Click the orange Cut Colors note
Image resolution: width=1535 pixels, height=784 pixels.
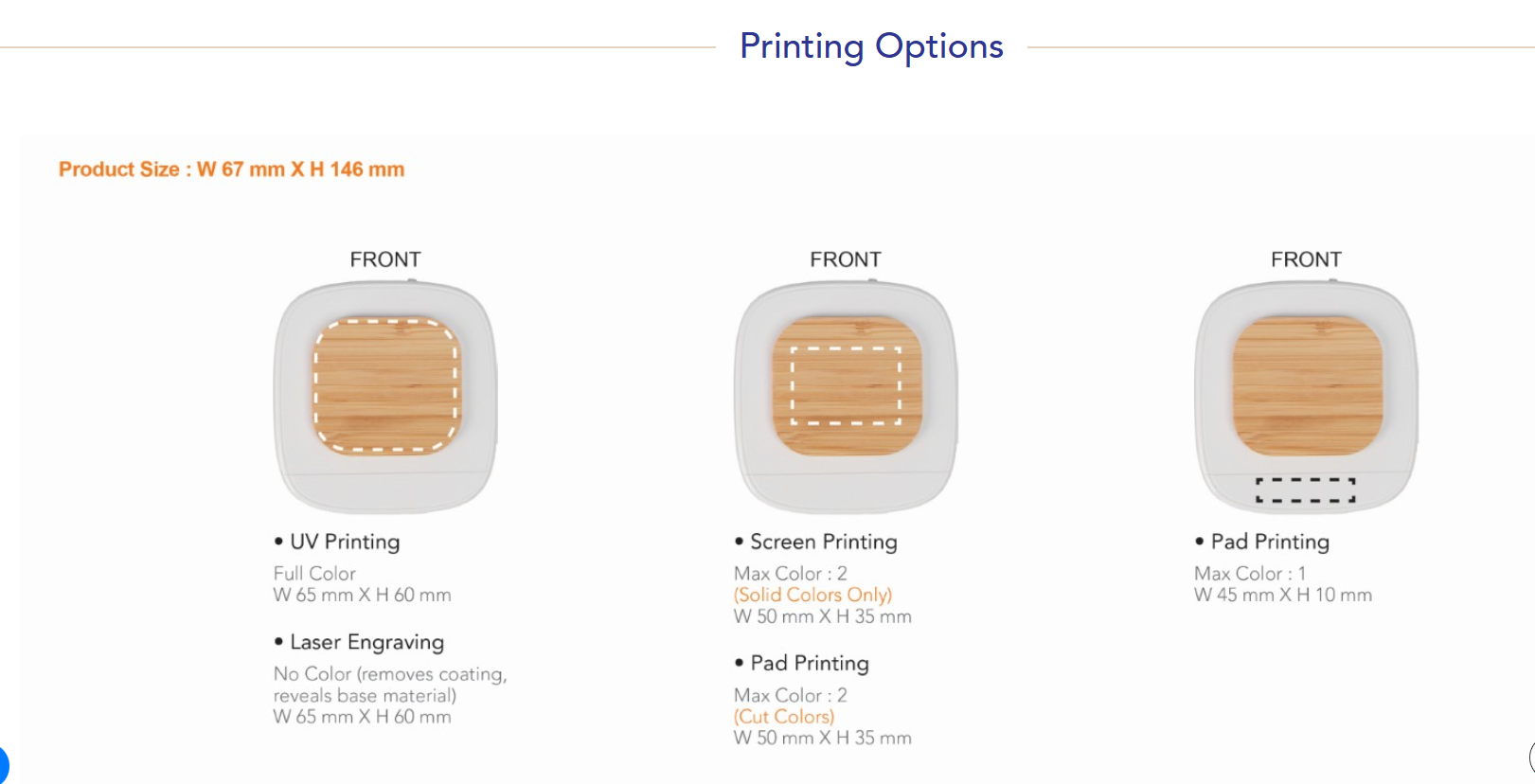784,717
